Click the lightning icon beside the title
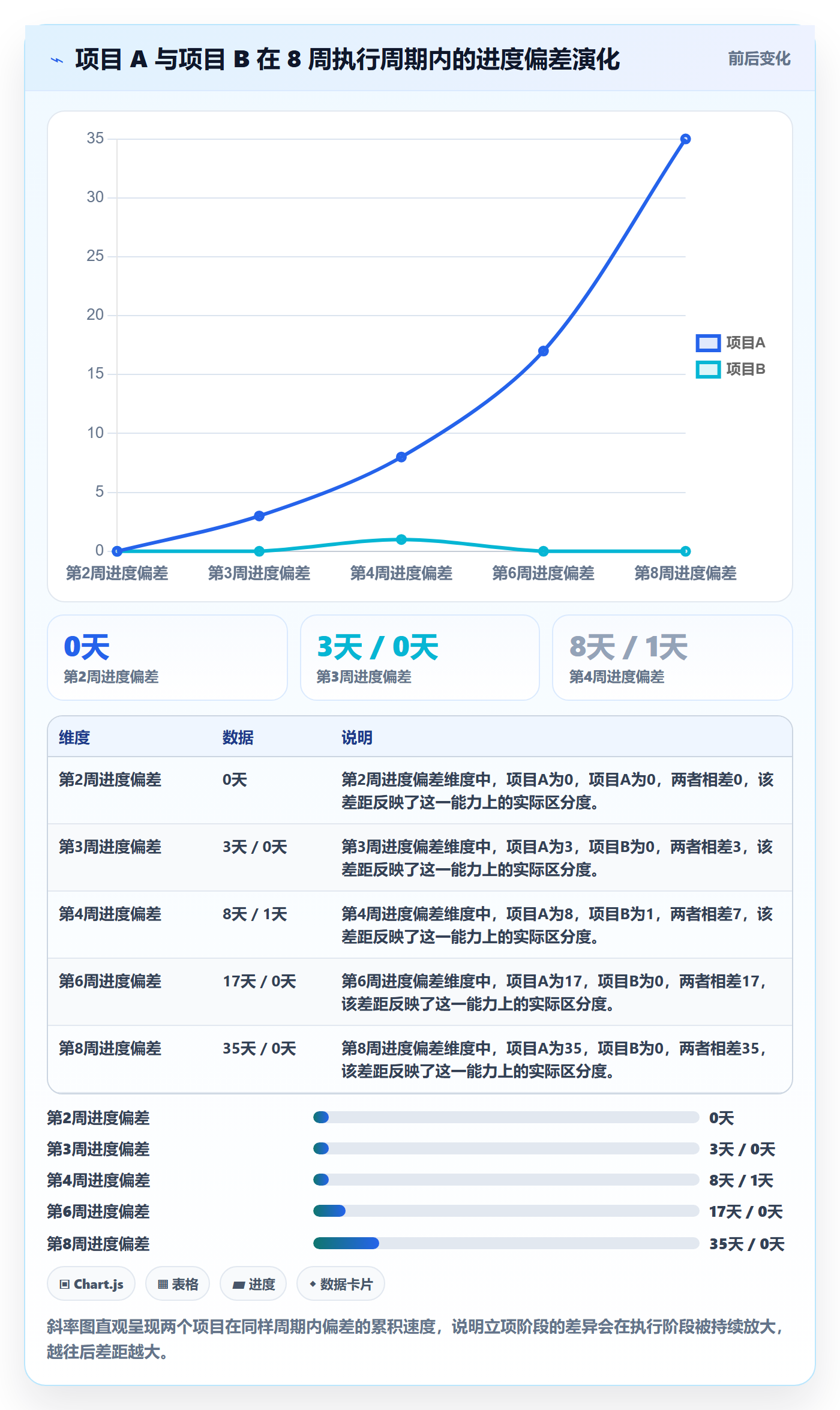The image size is (840, 1410). coord(57,60)
